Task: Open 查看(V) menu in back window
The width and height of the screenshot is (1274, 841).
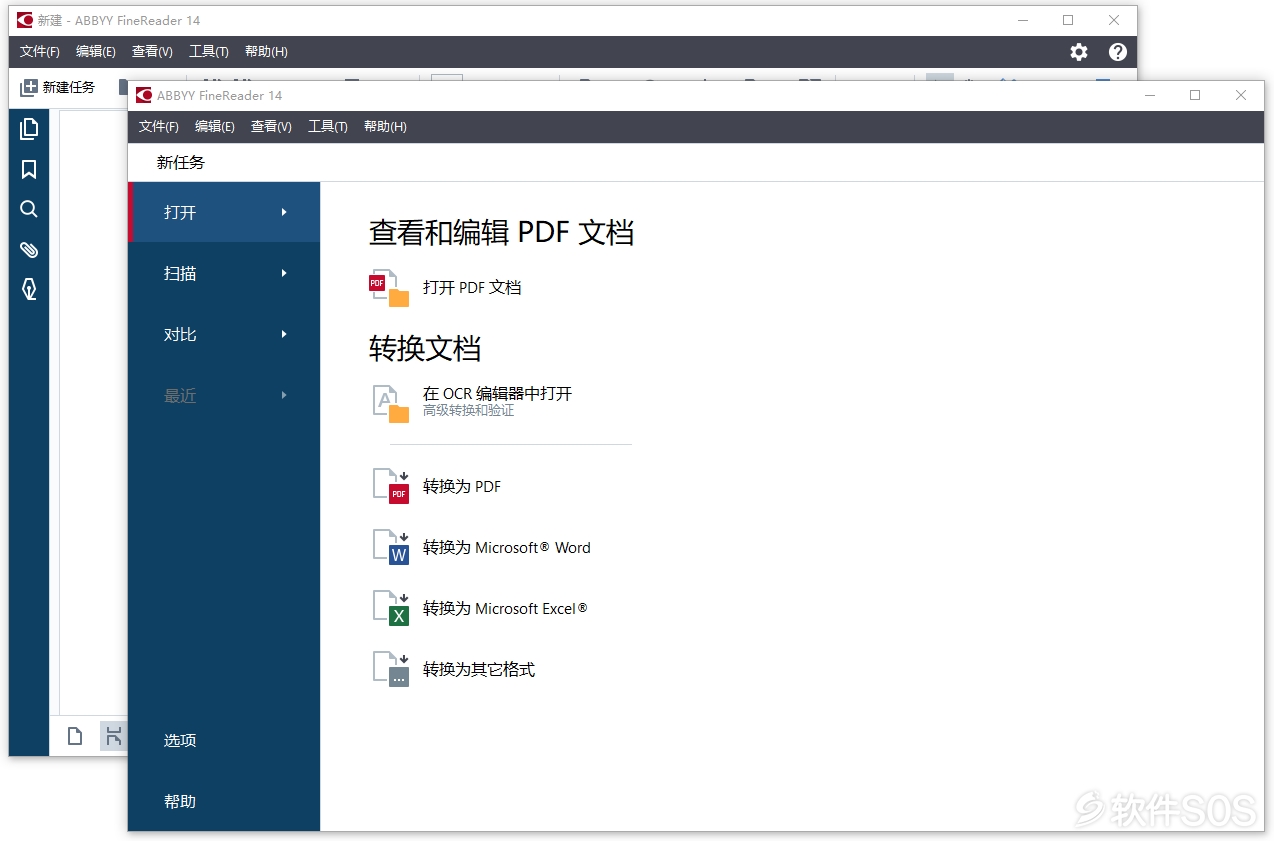Action: click(x=152, y=51)
